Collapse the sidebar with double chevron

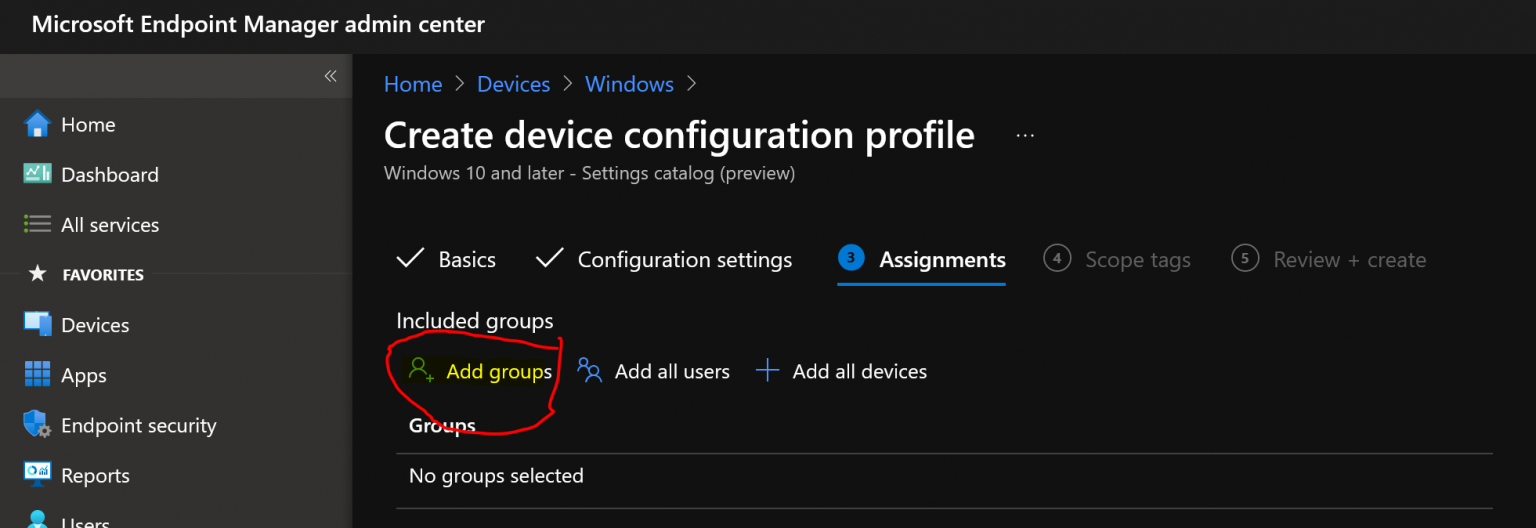coord(330,76)
